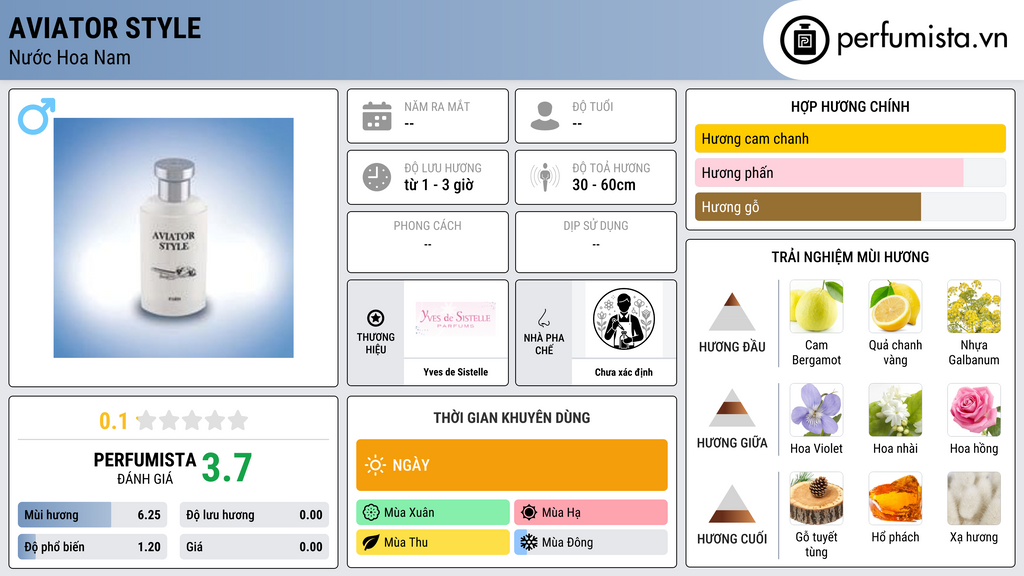Click the từ 1 - 3 giờ value
Viewport: 1024px width, 576px height.
pyautogui.click(x=439, y=185)
